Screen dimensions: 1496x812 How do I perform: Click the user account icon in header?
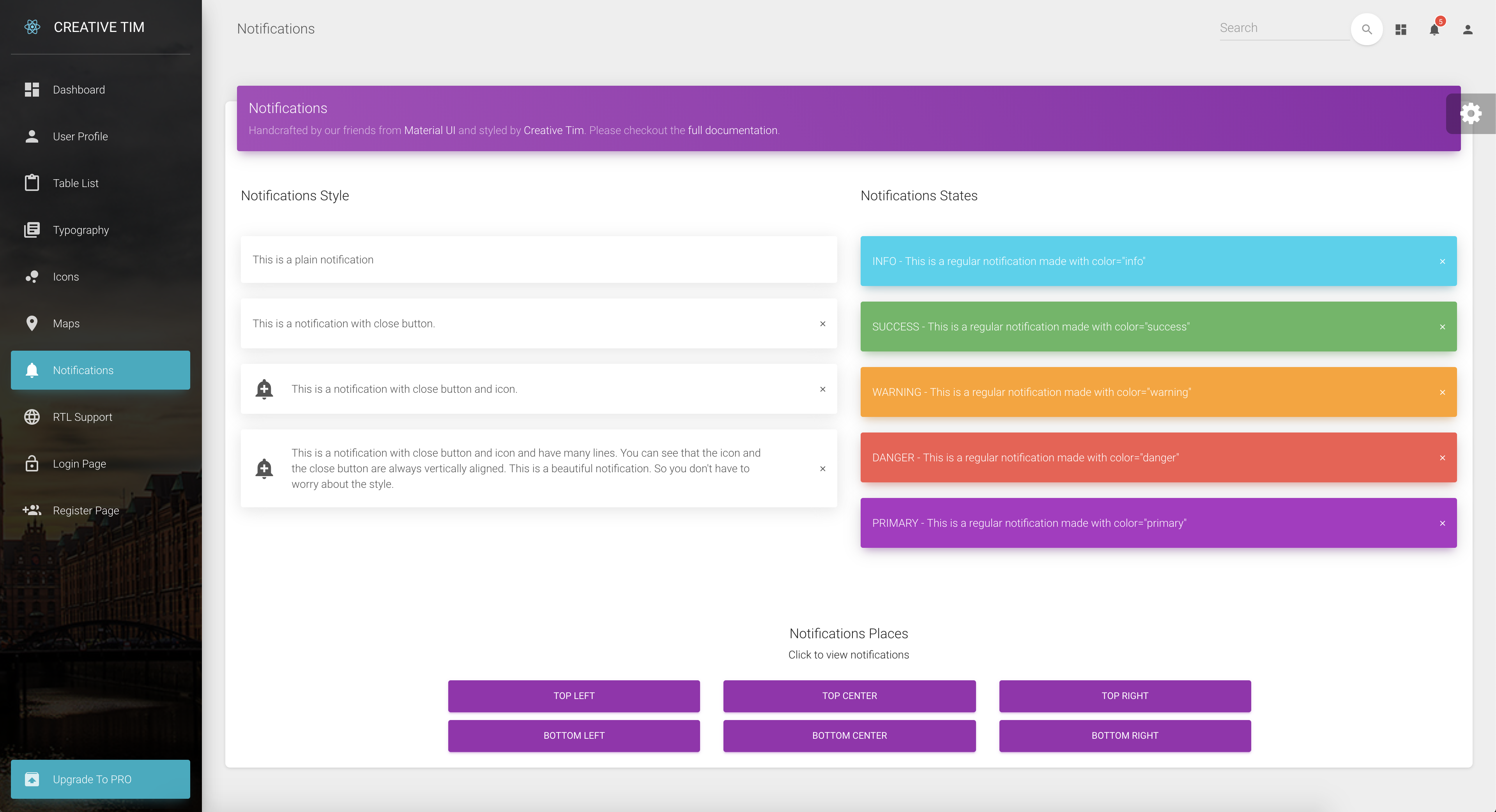pyautogui.click(x=1468, y=30)
